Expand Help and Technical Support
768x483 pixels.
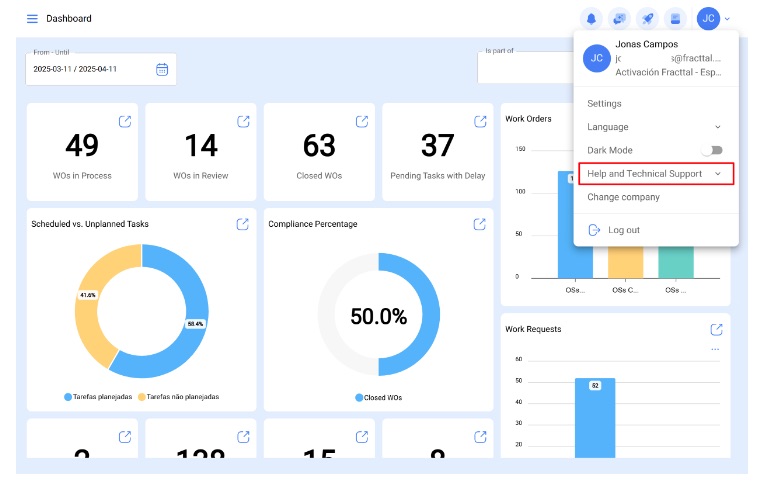pyautogui.click(x=656, y=174)
